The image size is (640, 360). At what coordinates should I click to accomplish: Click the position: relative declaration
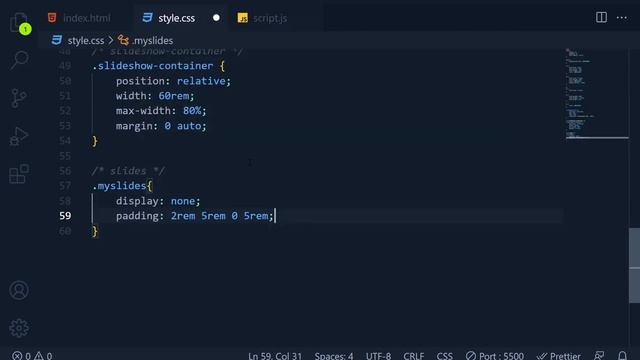(x=173, y=81)
